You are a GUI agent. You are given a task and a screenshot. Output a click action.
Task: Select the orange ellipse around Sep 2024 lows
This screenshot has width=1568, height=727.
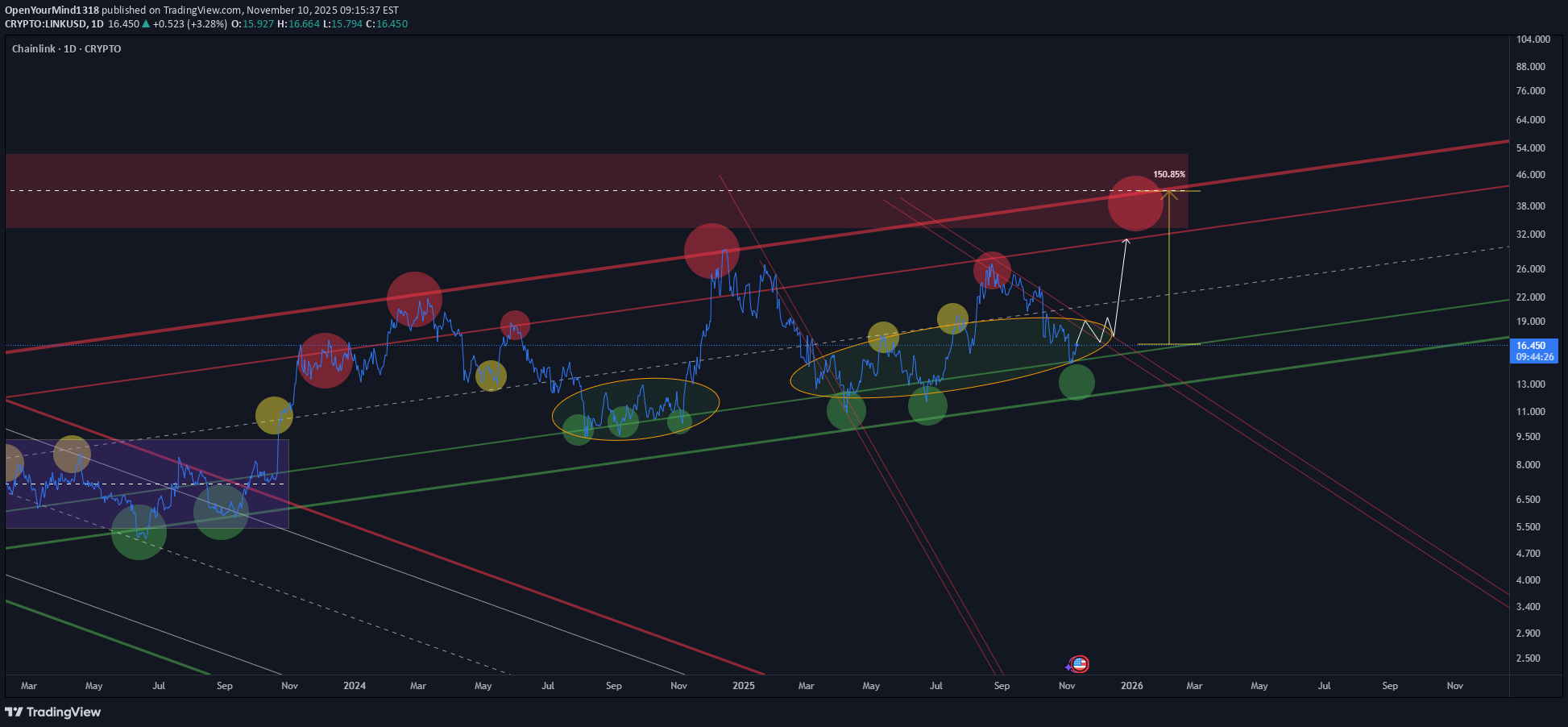pos(635,380)
